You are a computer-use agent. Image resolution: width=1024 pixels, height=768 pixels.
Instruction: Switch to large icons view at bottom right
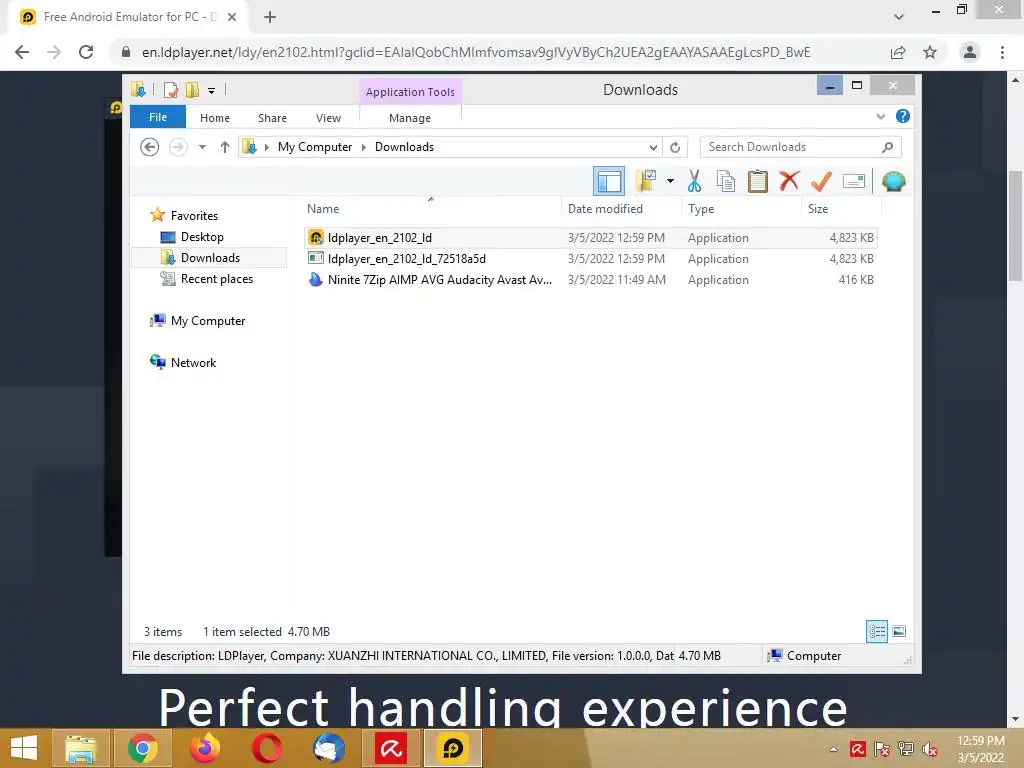(x=899, y=631)
